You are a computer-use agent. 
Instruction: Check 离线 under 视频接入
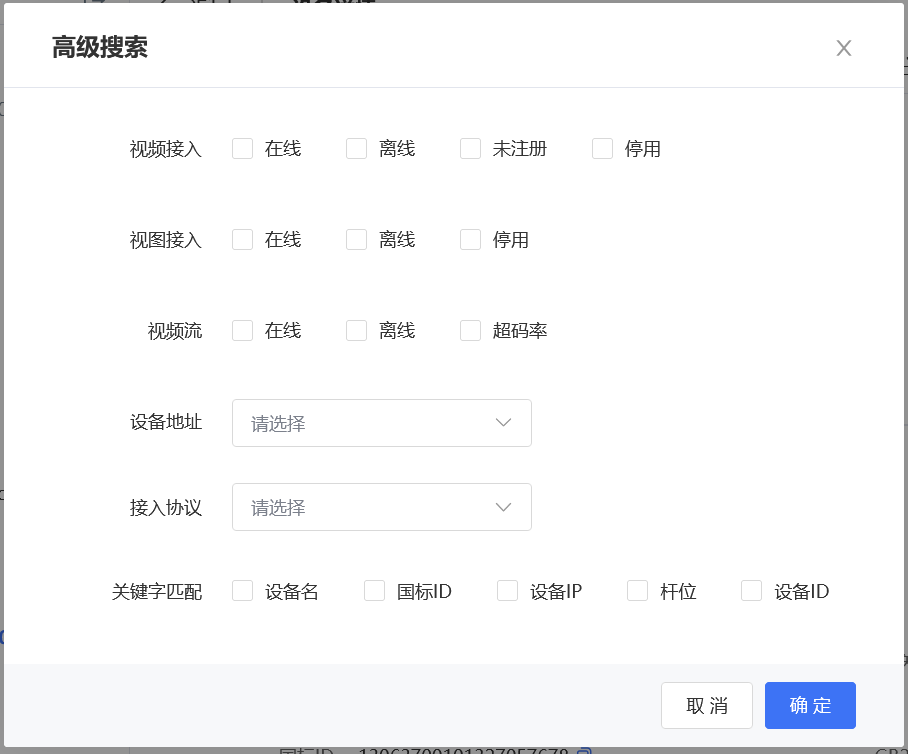(x=357, y=149)
